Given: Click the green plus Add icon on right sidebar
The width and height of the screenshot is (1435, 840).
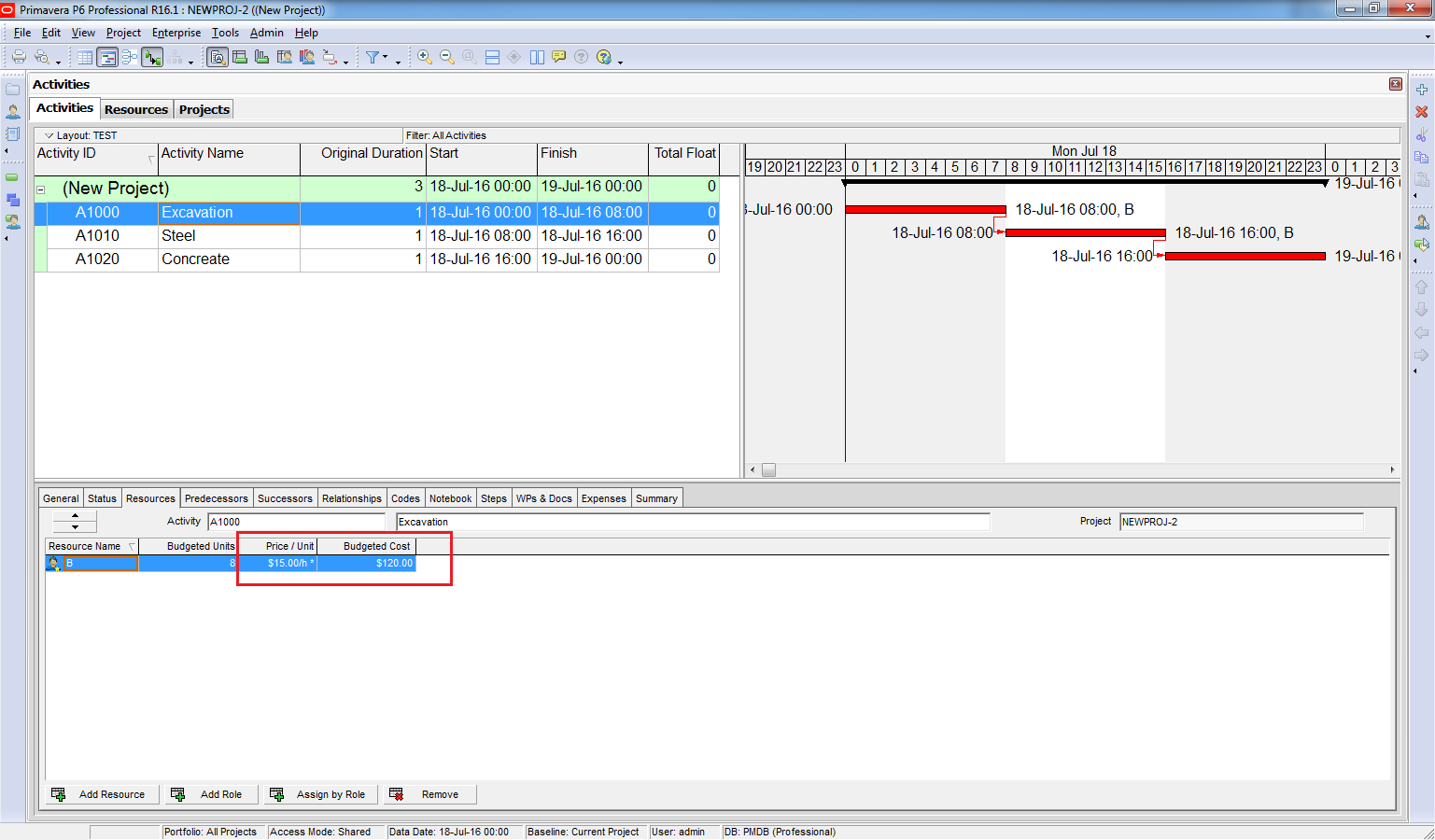Looking at the screenshot, I should click(1422, 90).
